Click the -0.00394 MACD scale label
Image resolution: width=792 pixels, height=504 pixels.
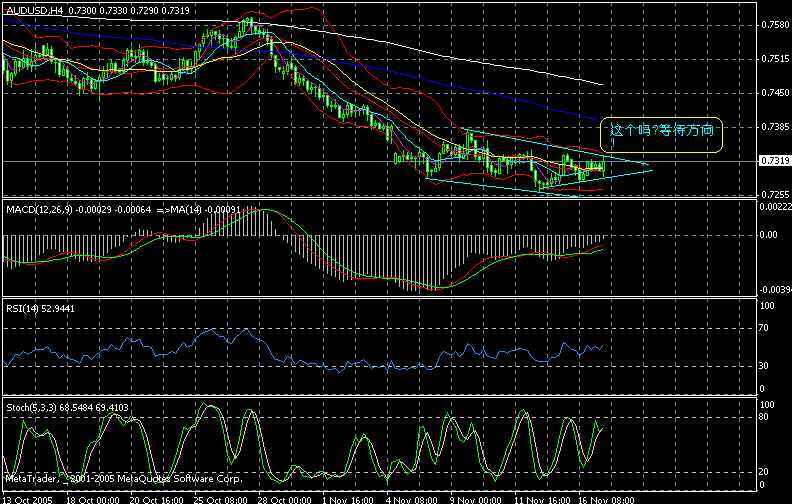click(775, 289)
